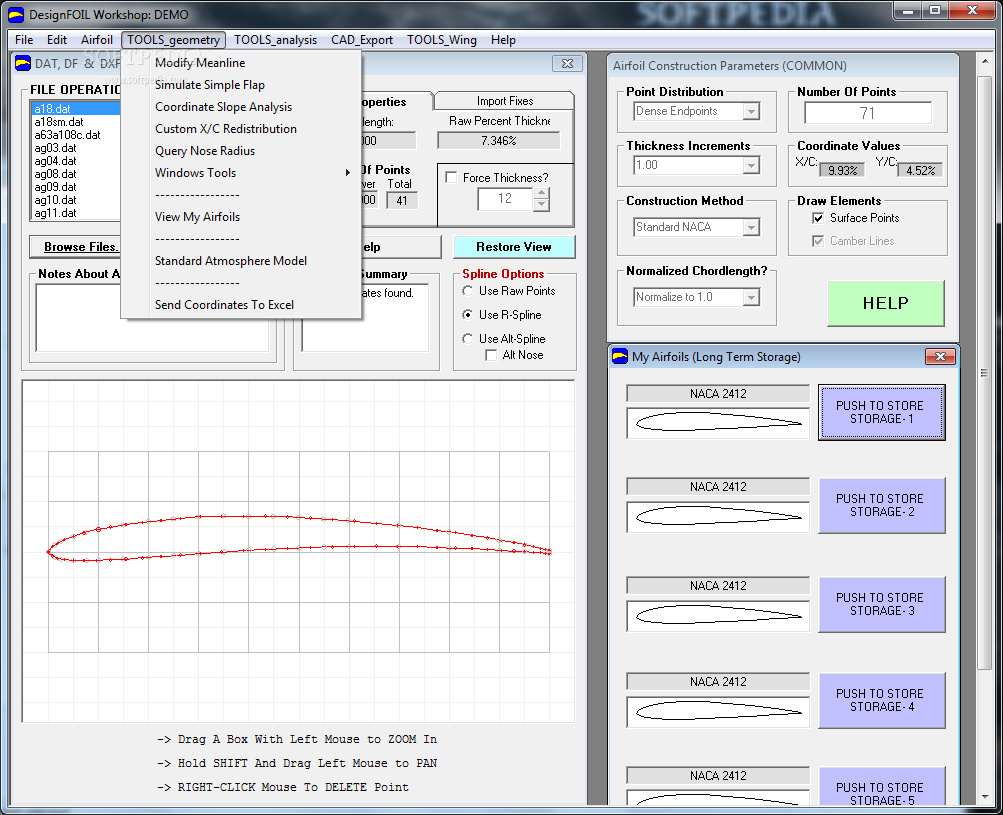The image size is (1003, 815).
Task: Click the Number Of Points field
Action: point(867,113)
